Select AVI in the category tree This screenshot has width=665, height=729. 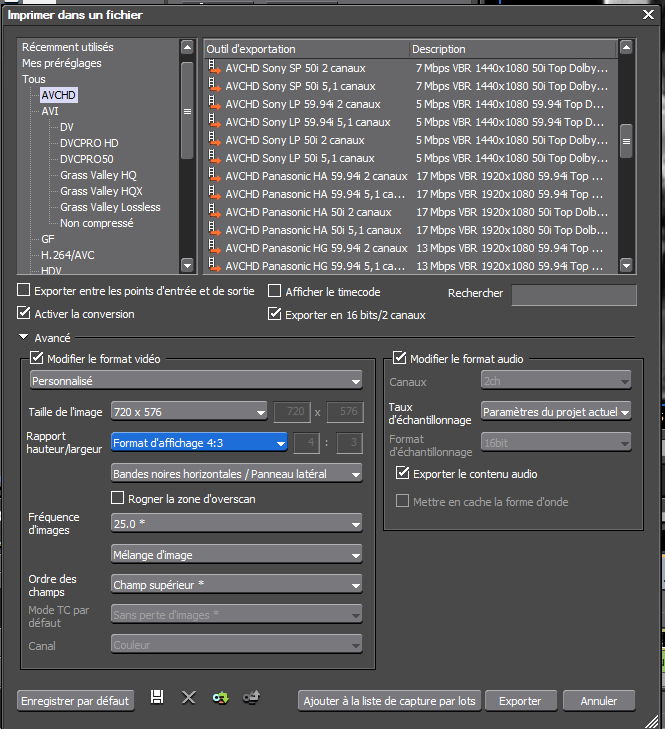pyautogui.click(x=50, y=111)
